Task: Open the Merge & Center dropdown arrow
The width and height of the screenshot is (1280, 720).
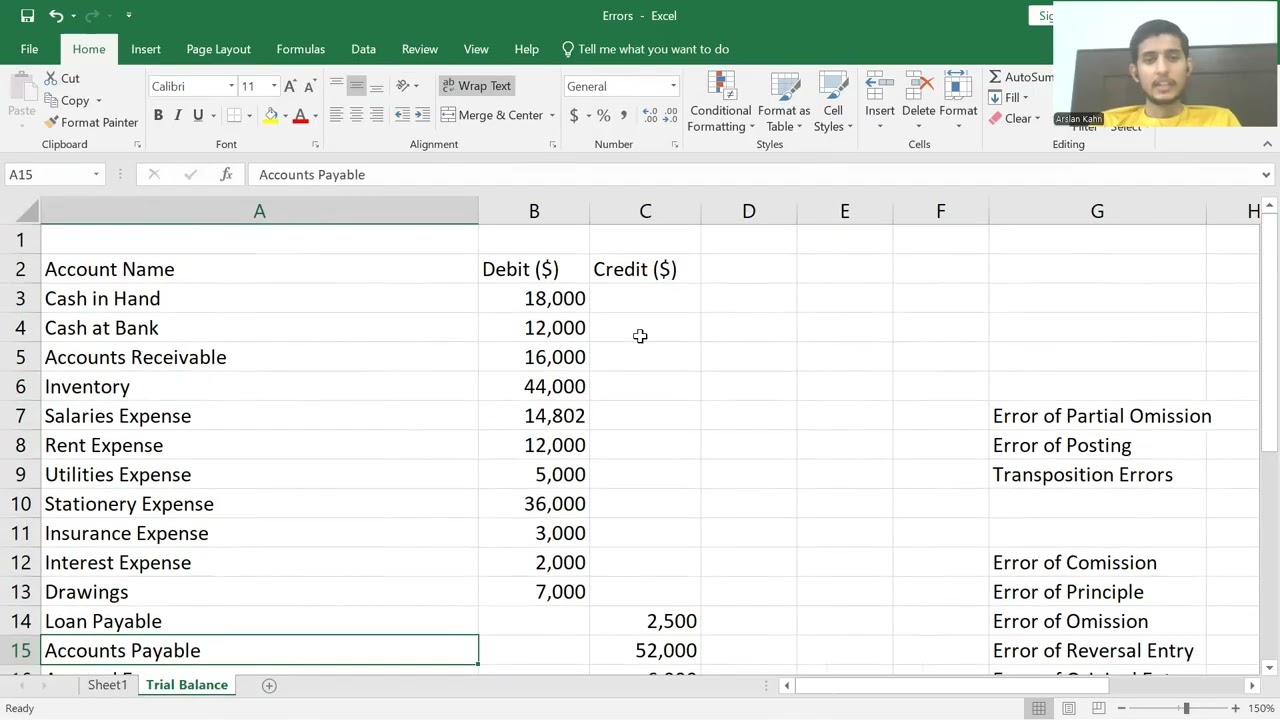Action: pos(552,116)
